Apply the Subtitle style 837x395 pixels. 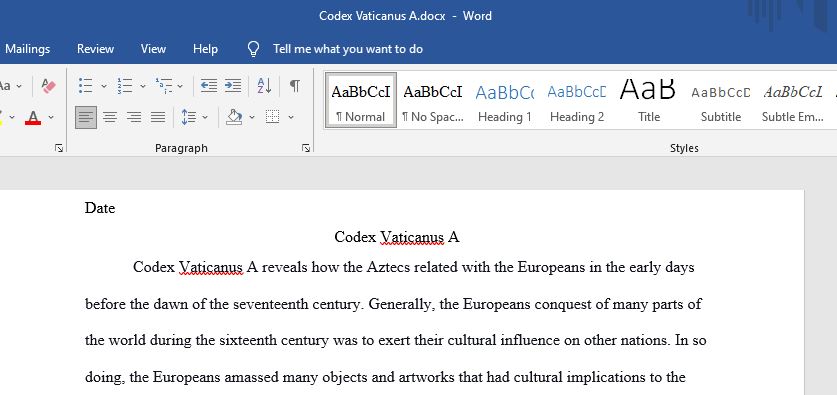coord(721,100)
